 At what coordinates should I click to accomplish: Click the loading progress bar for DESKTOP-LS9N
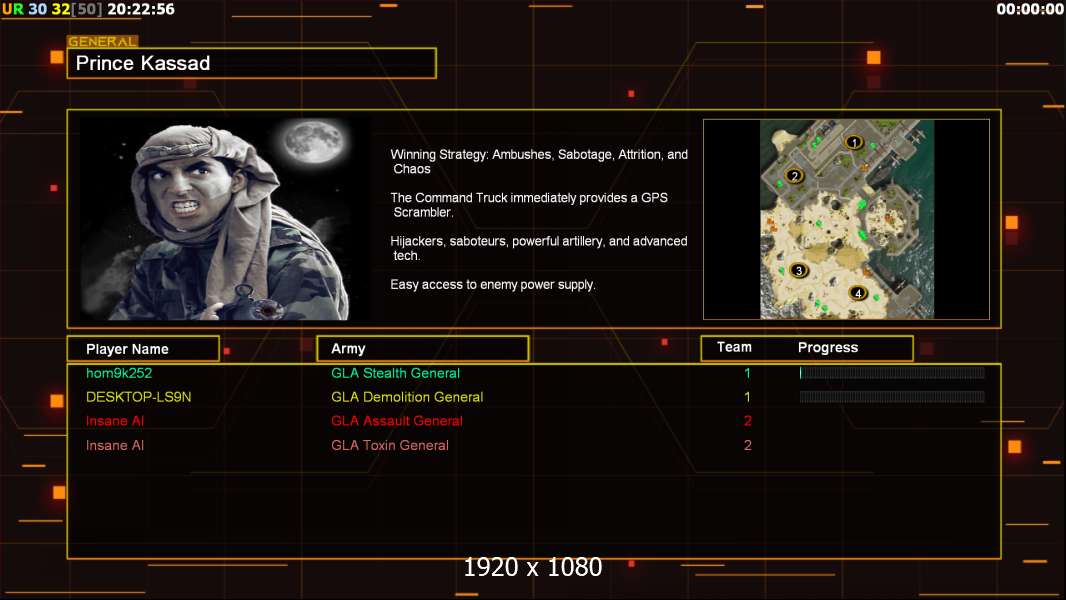click(x=892, y=397)
